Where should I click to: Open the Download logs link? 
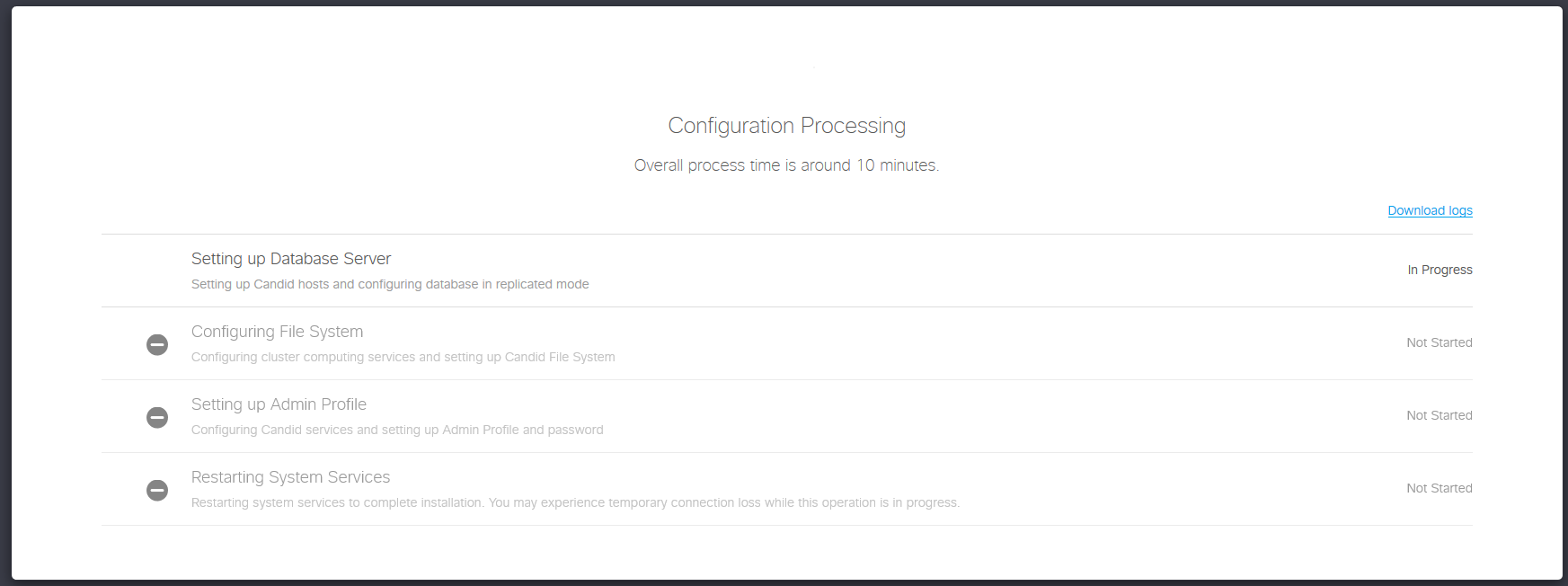[1430, 210]
